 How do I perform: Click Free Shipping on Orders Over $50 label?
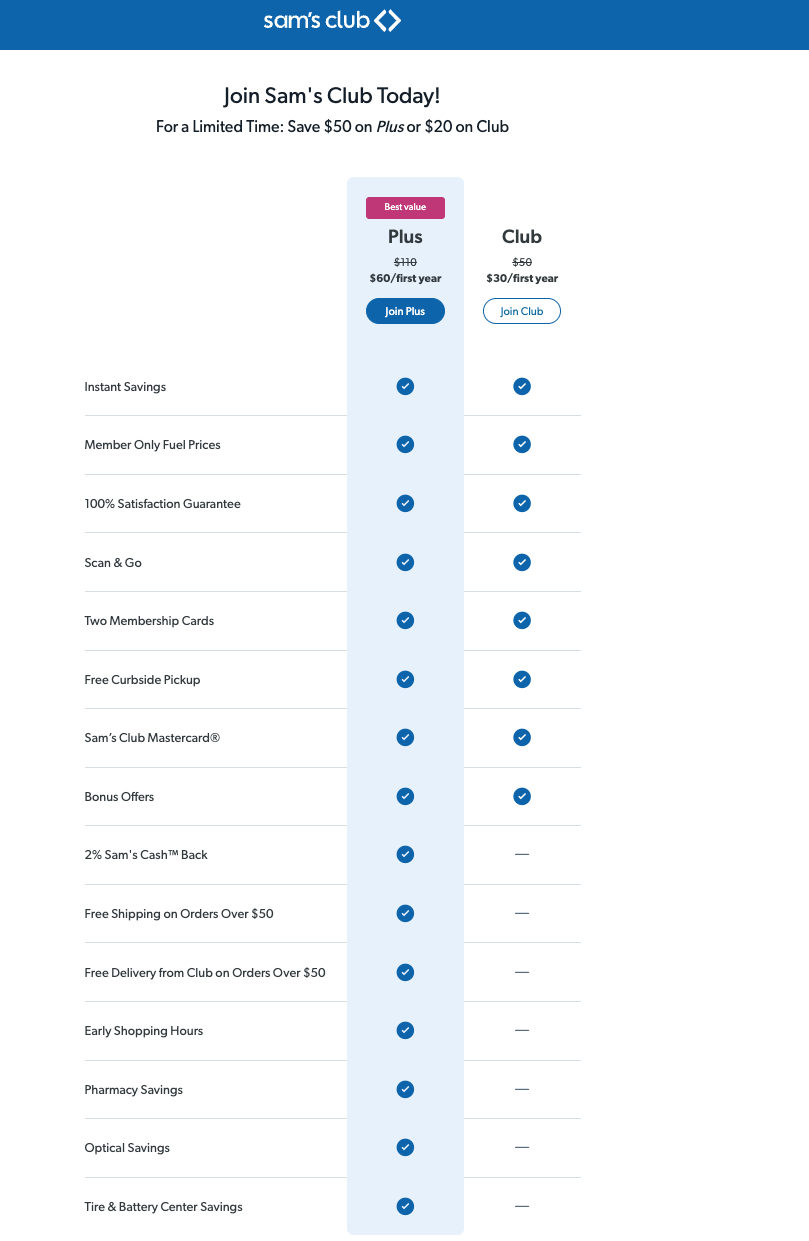179,914
